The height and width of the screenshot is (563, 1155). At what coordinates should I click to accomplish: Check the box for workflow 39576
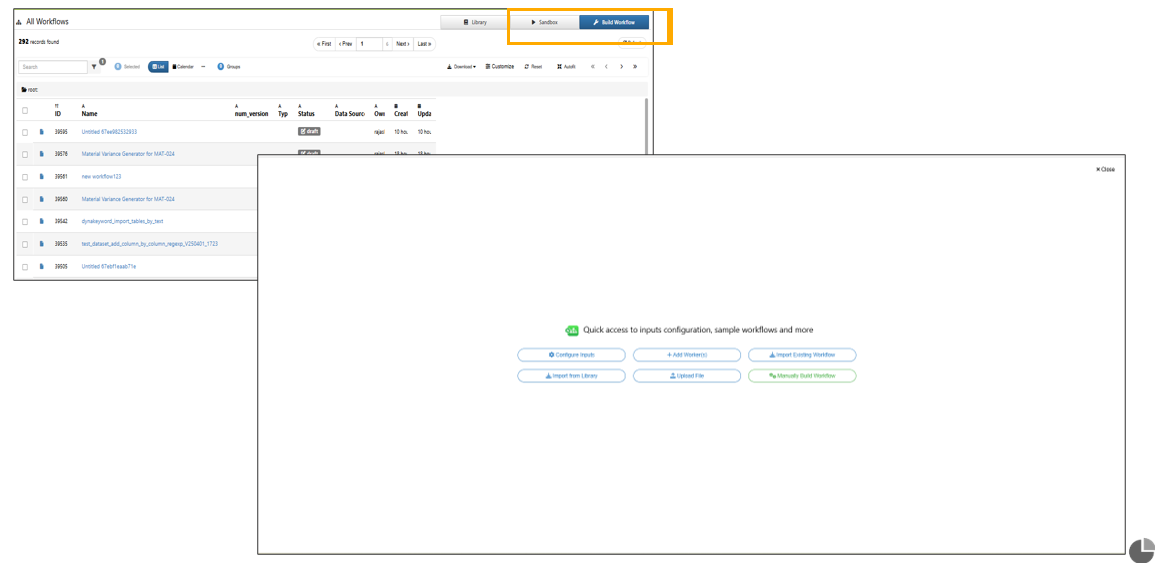tap(25, 154)
